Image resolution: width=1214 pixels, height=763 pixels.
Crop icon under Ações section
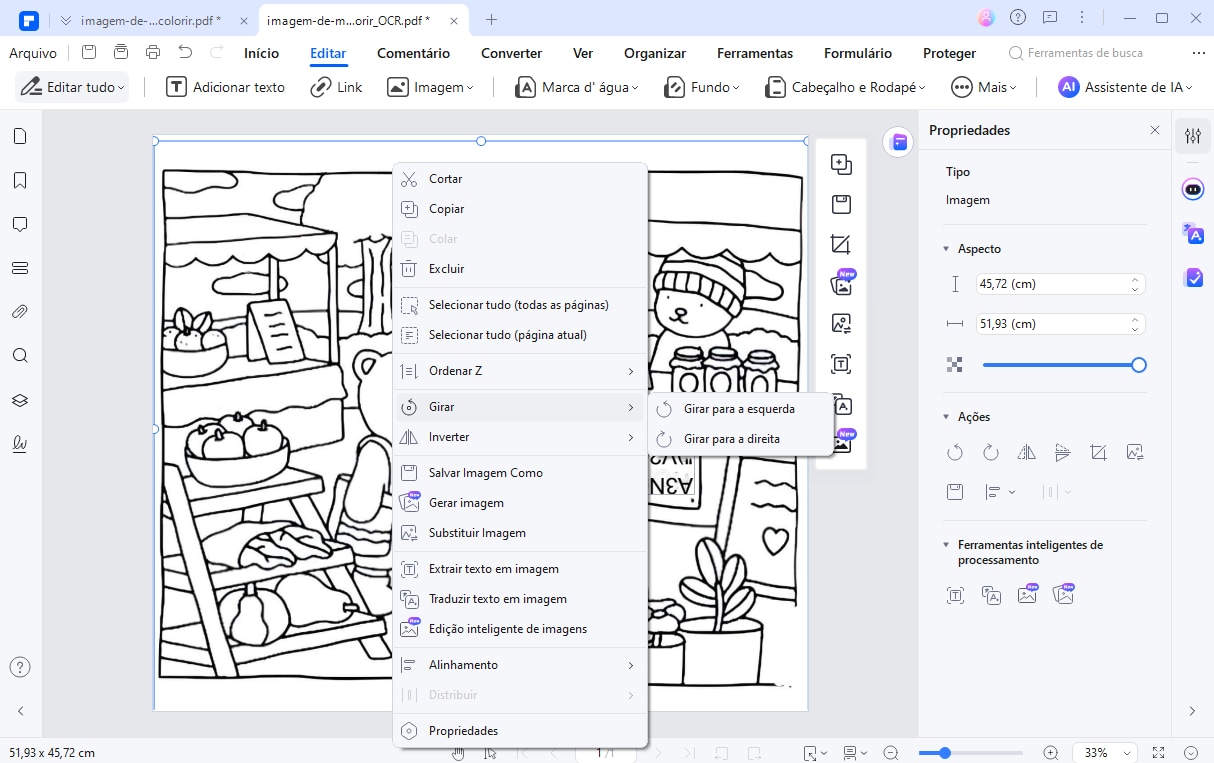point(1099,453)
